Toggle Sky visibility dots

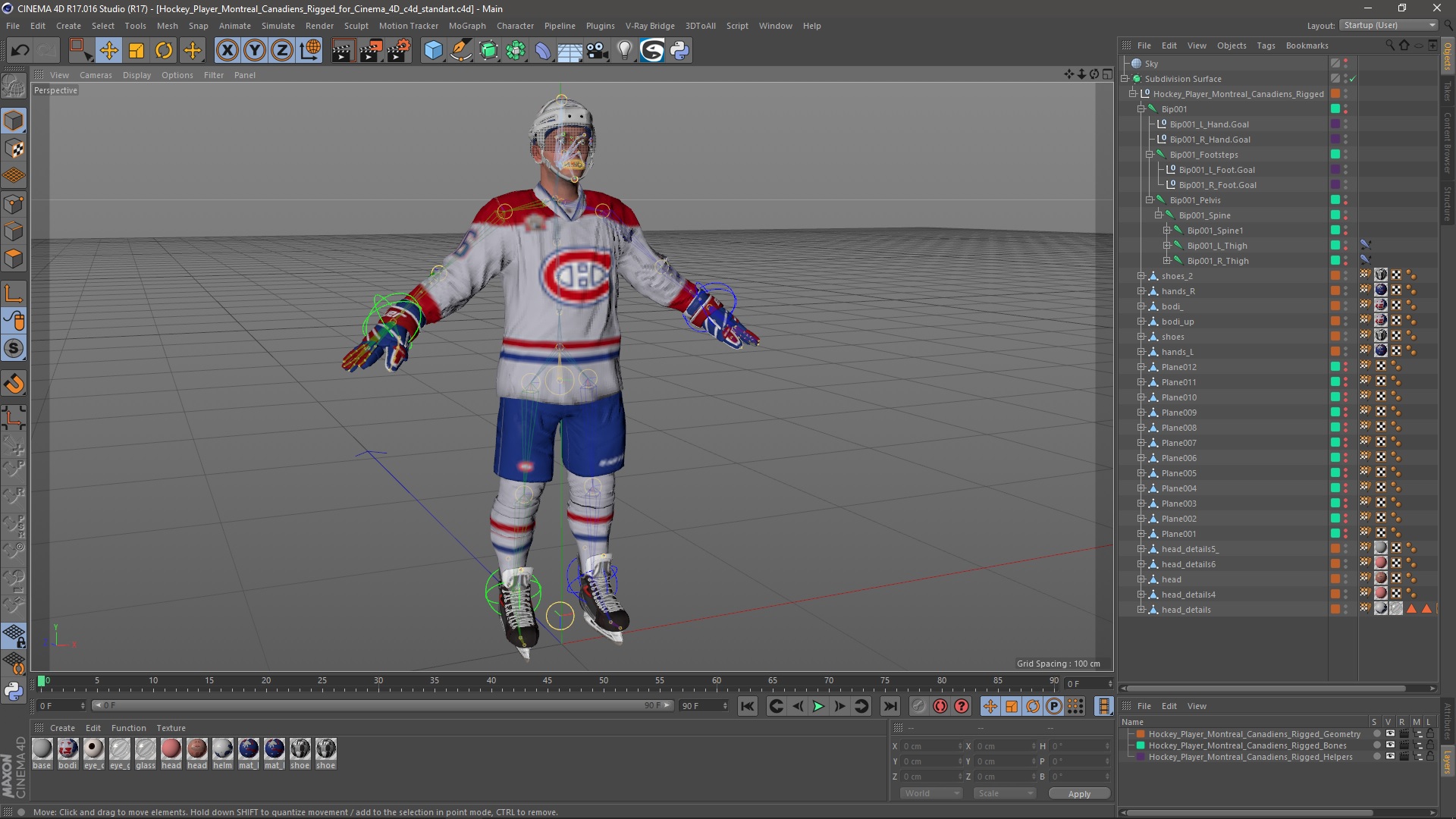click(x=1346, y=64)
